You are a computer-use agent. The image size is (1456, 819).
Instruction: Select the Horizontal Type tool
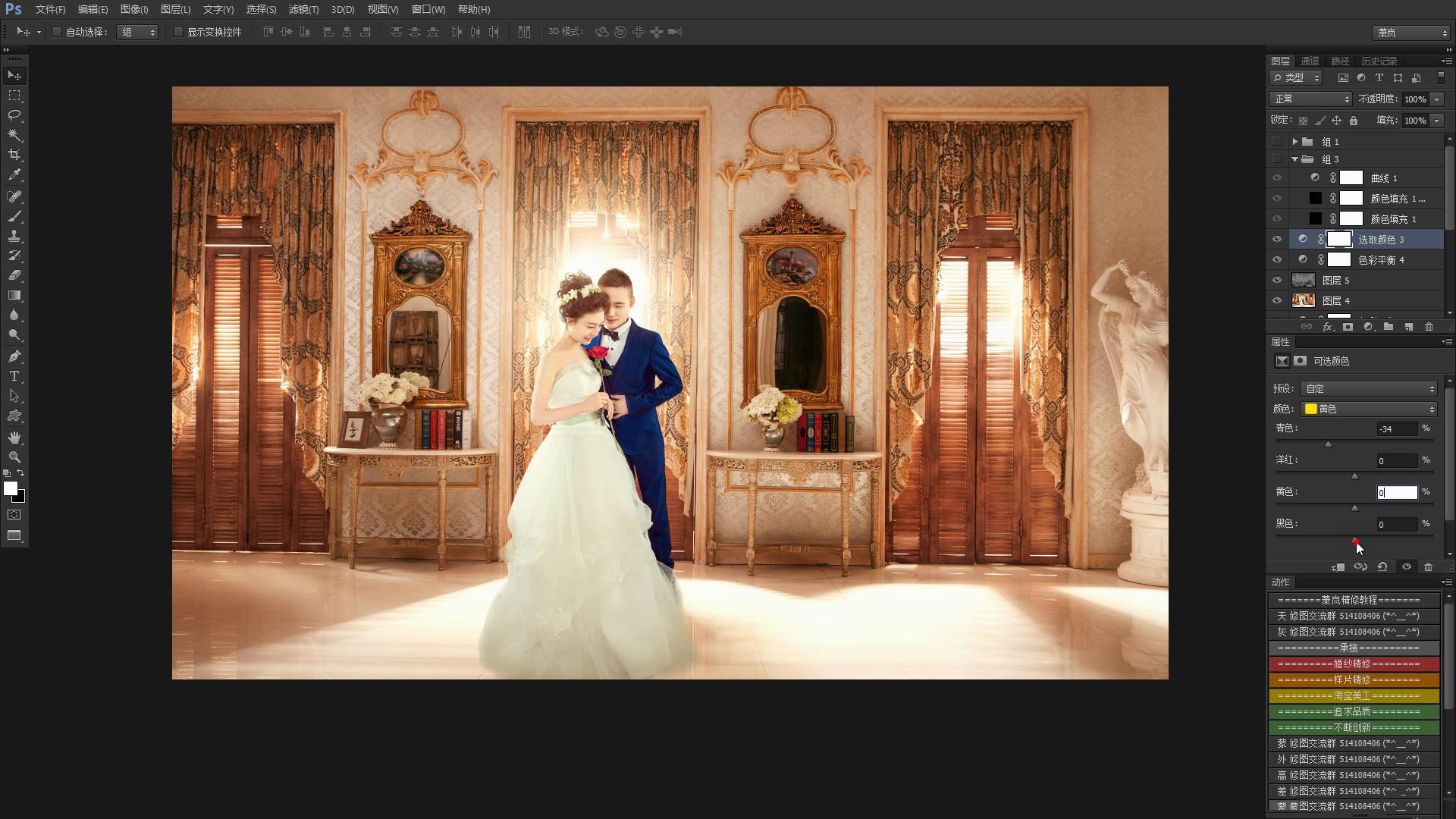click(x=14, y=376)
